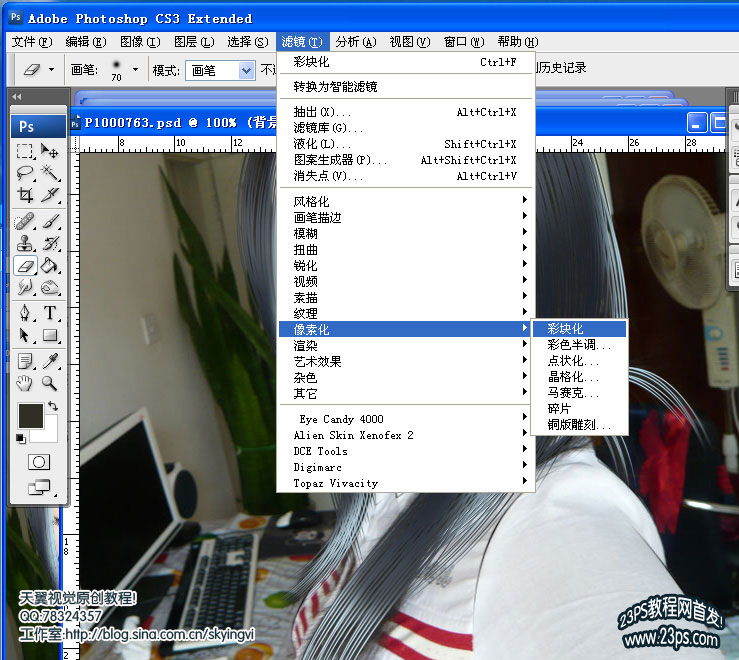Open the 图层 menu
The width and height of the screenshot is (739, 660).
pyautogui.click(x=194, y=42)
